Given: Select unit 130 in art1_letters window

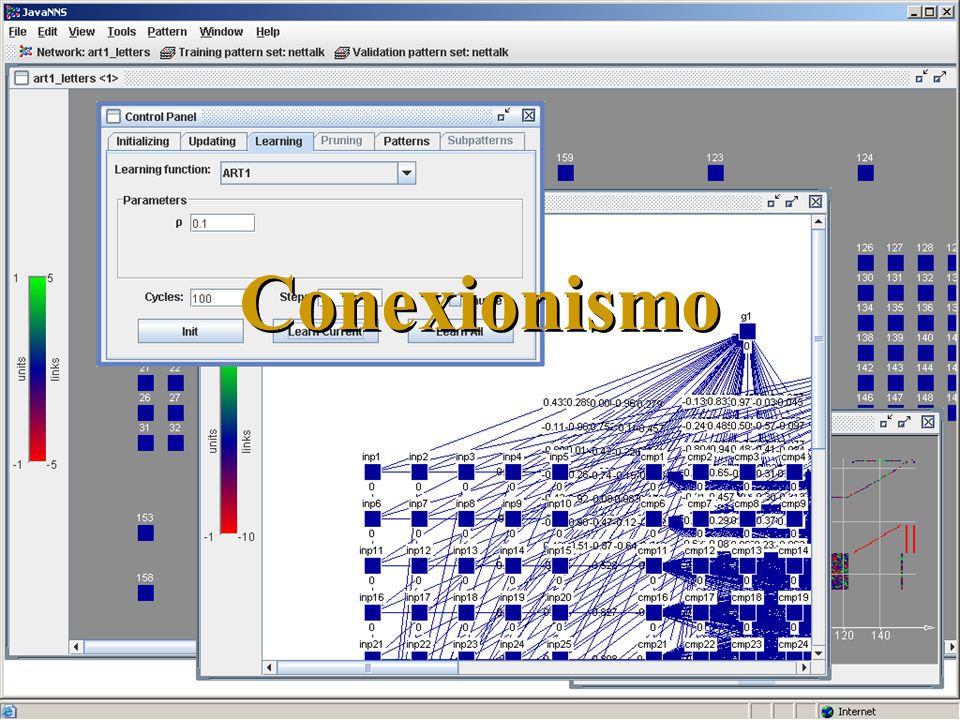Looking at the screenshot, I should pos(866,293).
